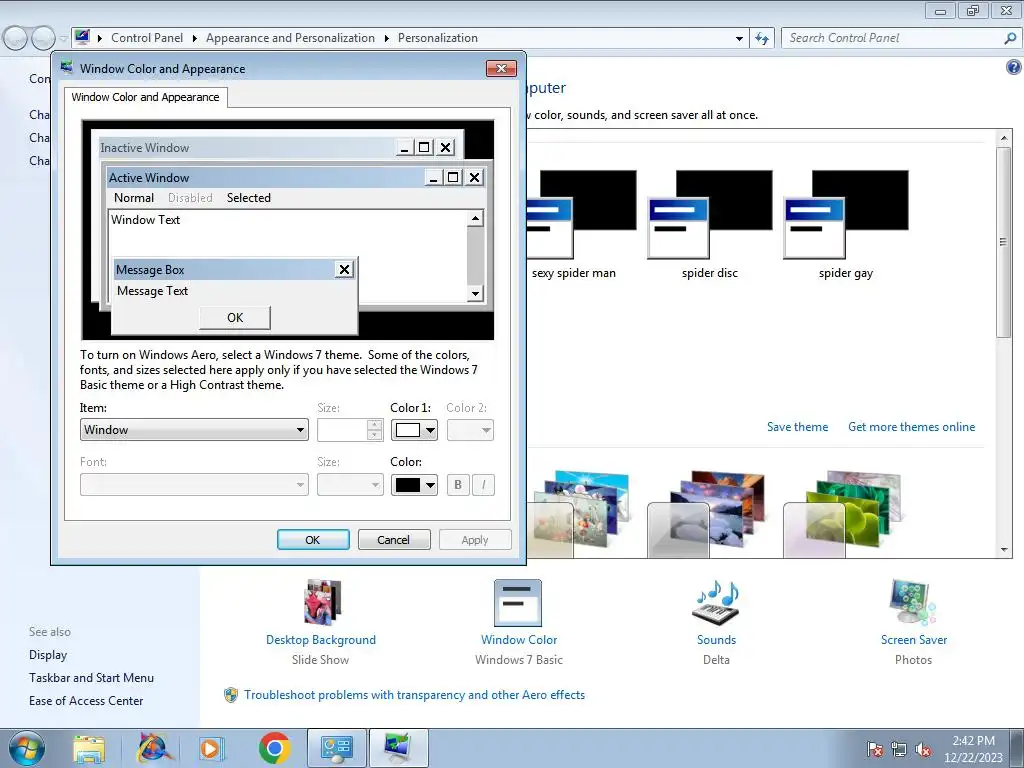Click Normal menu item in preview
This screenshot has width=1024, height=768.
(x=134, y=198)
